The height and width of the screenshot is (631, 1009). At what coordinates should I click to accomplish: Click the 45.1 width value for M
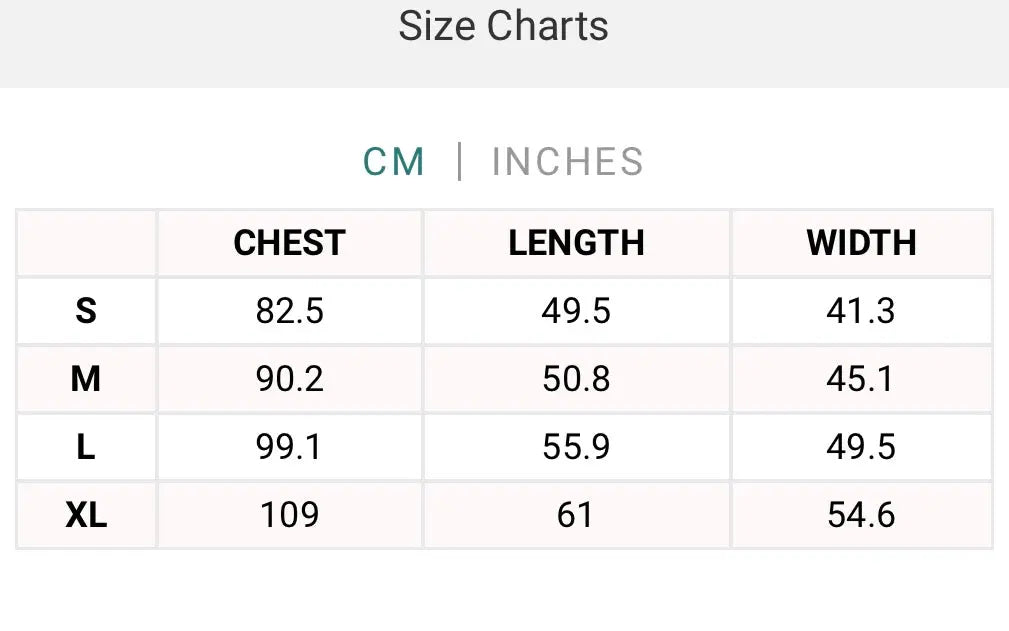[x=861, y=379]
